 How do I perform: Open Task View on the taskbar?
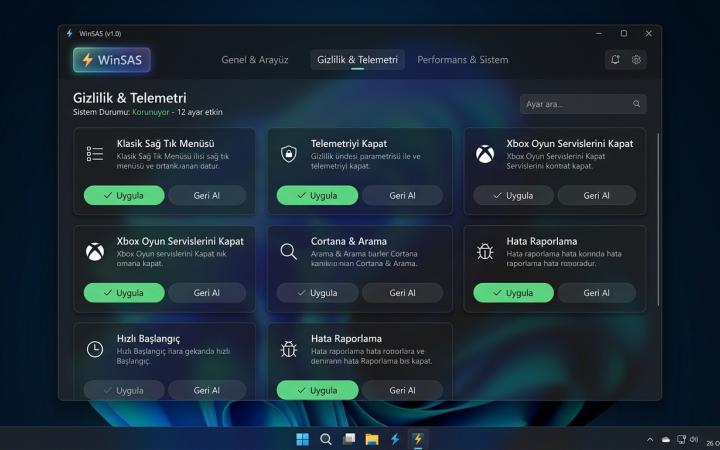(349, 439)
